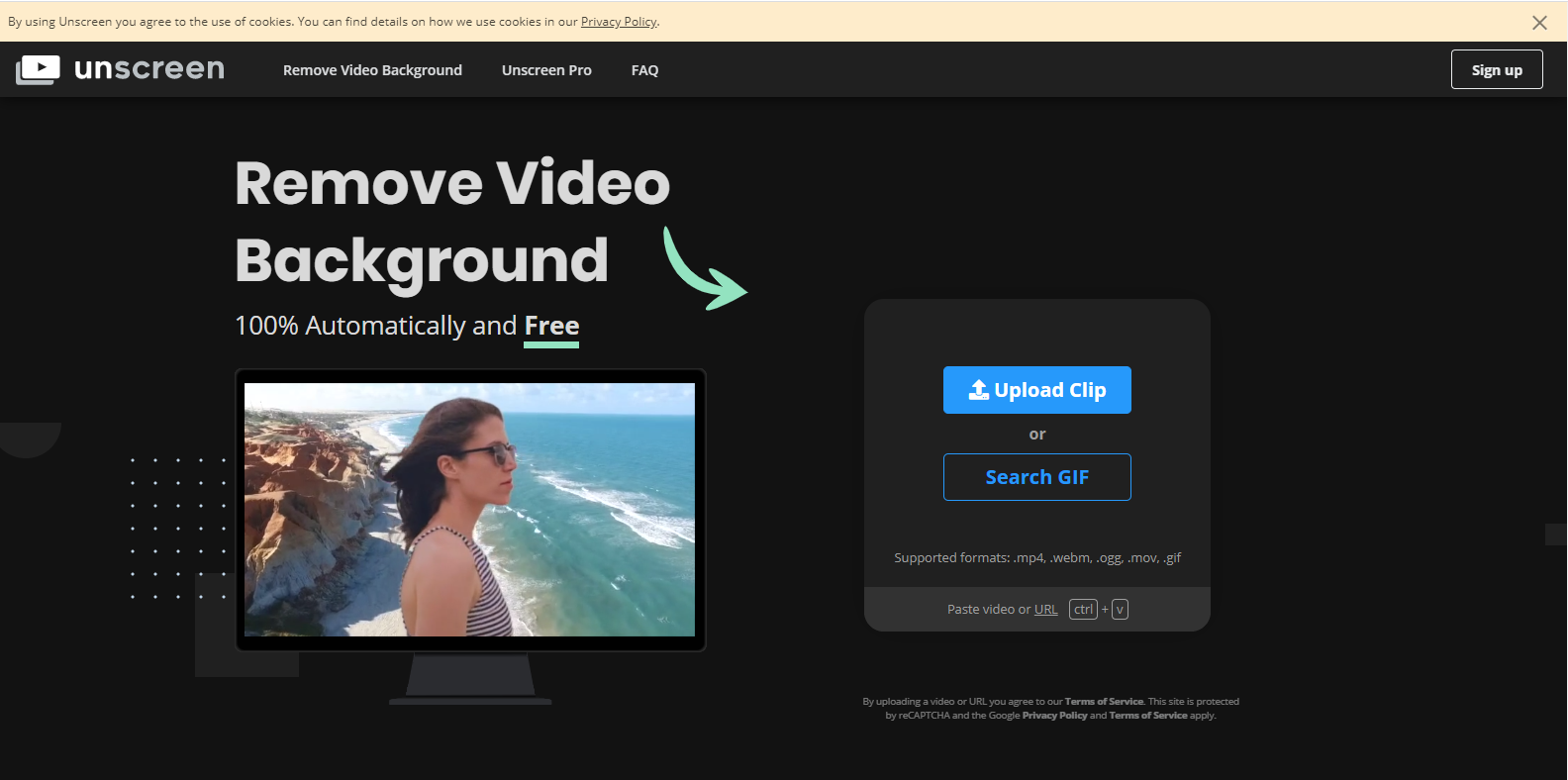The width and height of the screenshot is (1568, 780).
Task: Open the Google Privacy Policy link
Action: pos(1054,716)
